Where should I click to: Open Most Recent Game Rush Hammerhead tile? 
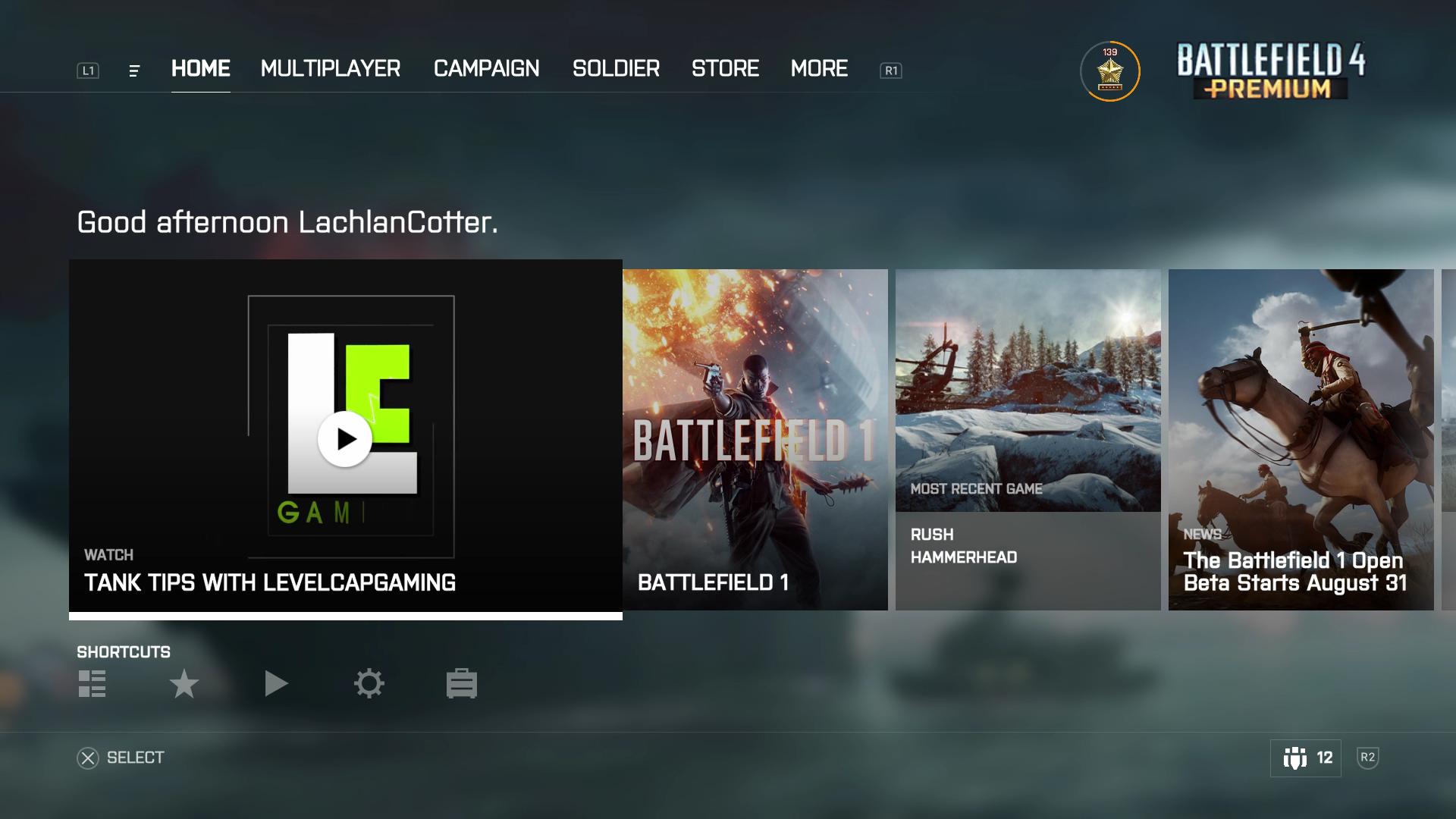[x=1028, y=440]
